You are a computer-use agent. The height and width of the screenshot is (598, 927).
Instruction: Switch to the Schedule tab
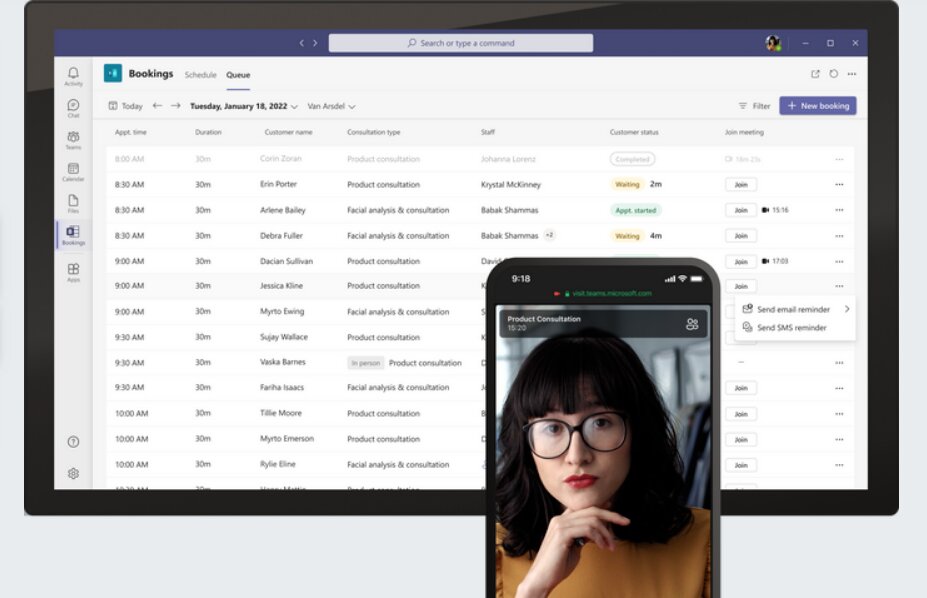click(x=201, y=74)
